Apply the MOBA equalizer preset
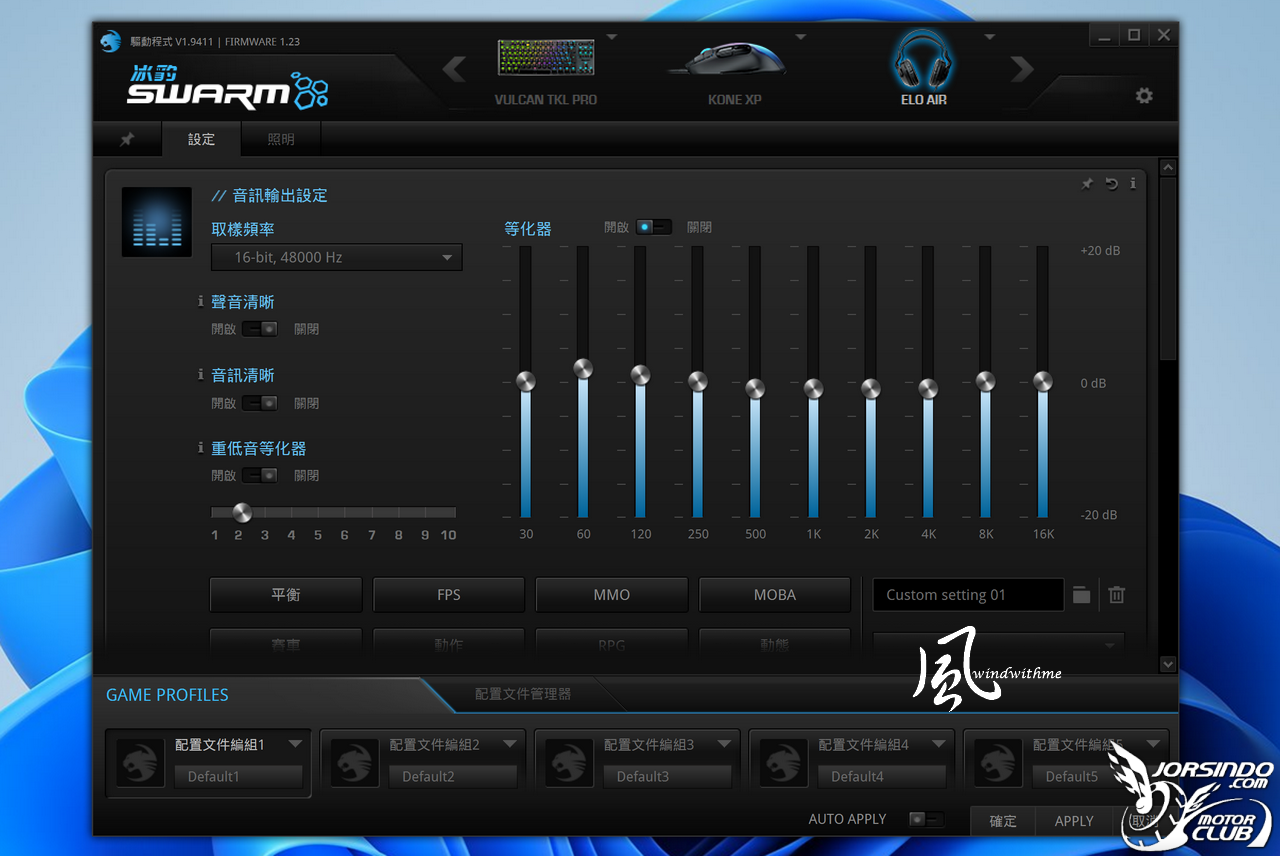The height and width of the screenshot is (856, 1280). click(x=775, y=595)
